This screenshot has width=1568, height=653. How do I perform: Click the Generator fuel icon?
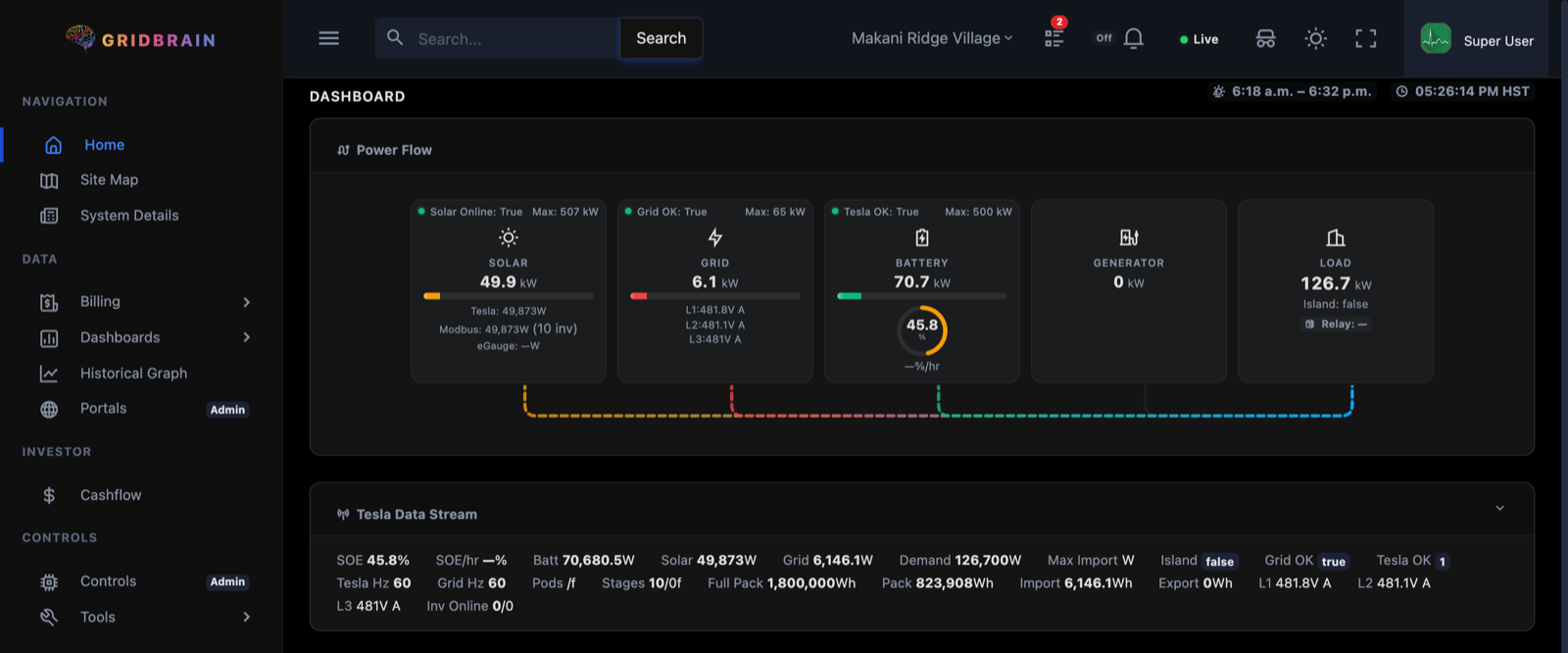[1129, 237]
